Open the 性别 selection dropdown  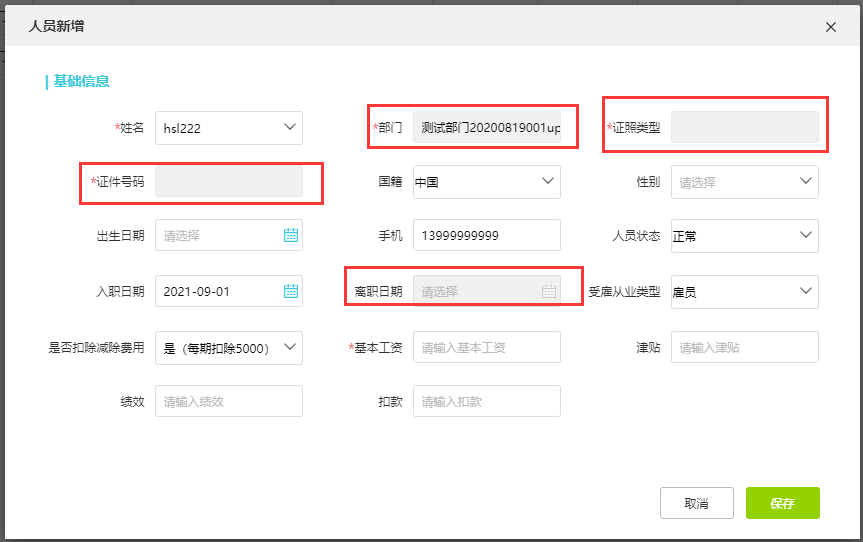806,181
